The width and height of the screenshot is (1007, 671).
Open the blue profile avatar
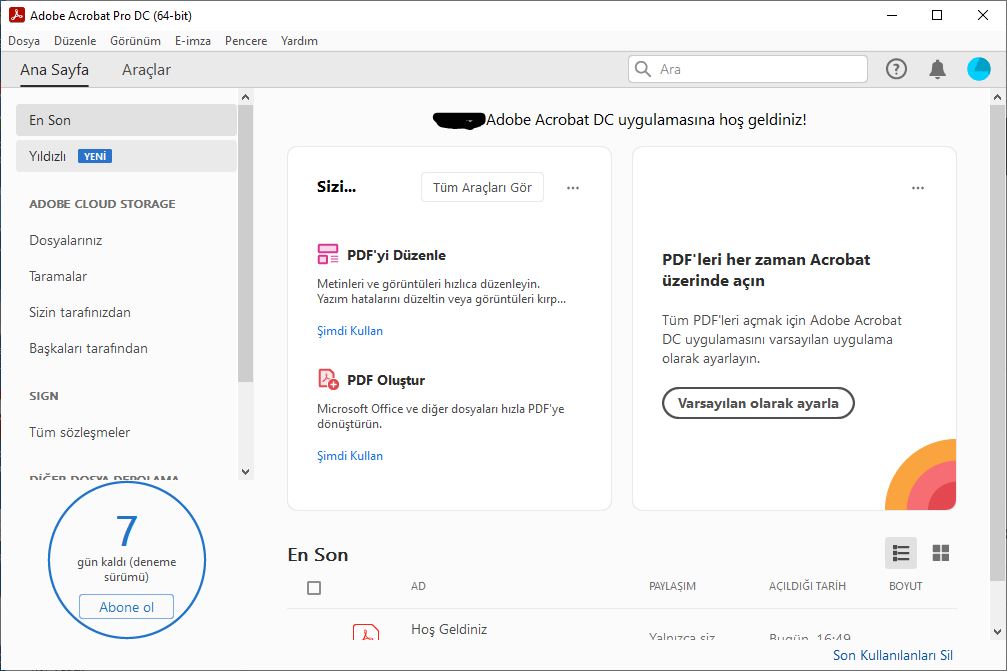[978, 69]
